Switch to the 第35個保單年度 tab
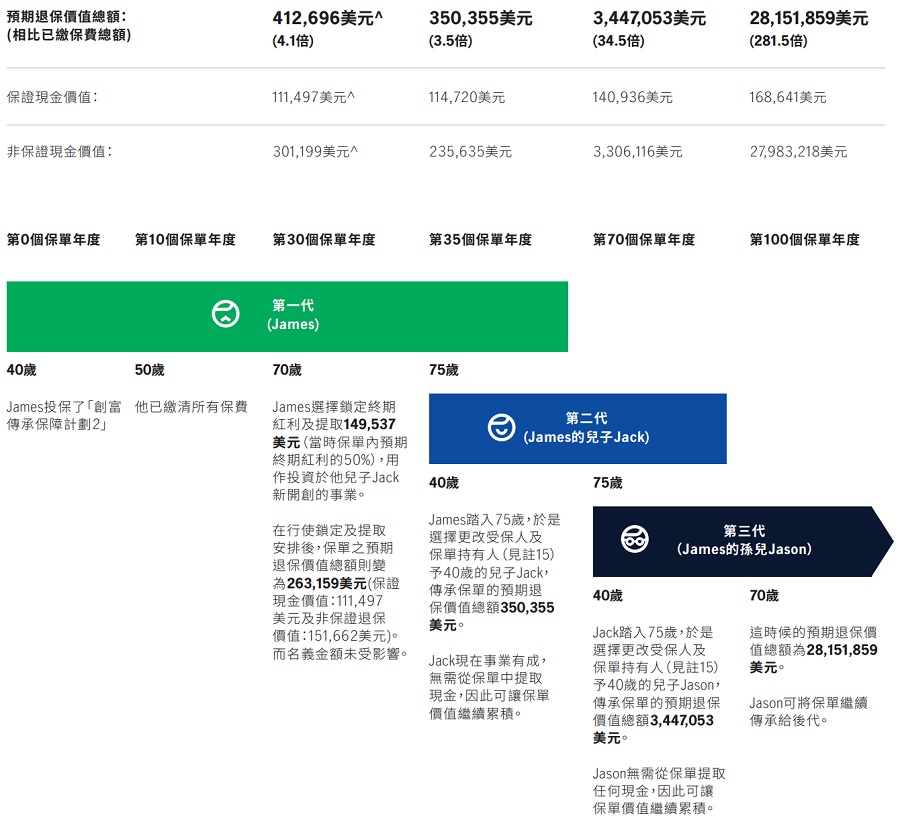 (x=478, y=240)
